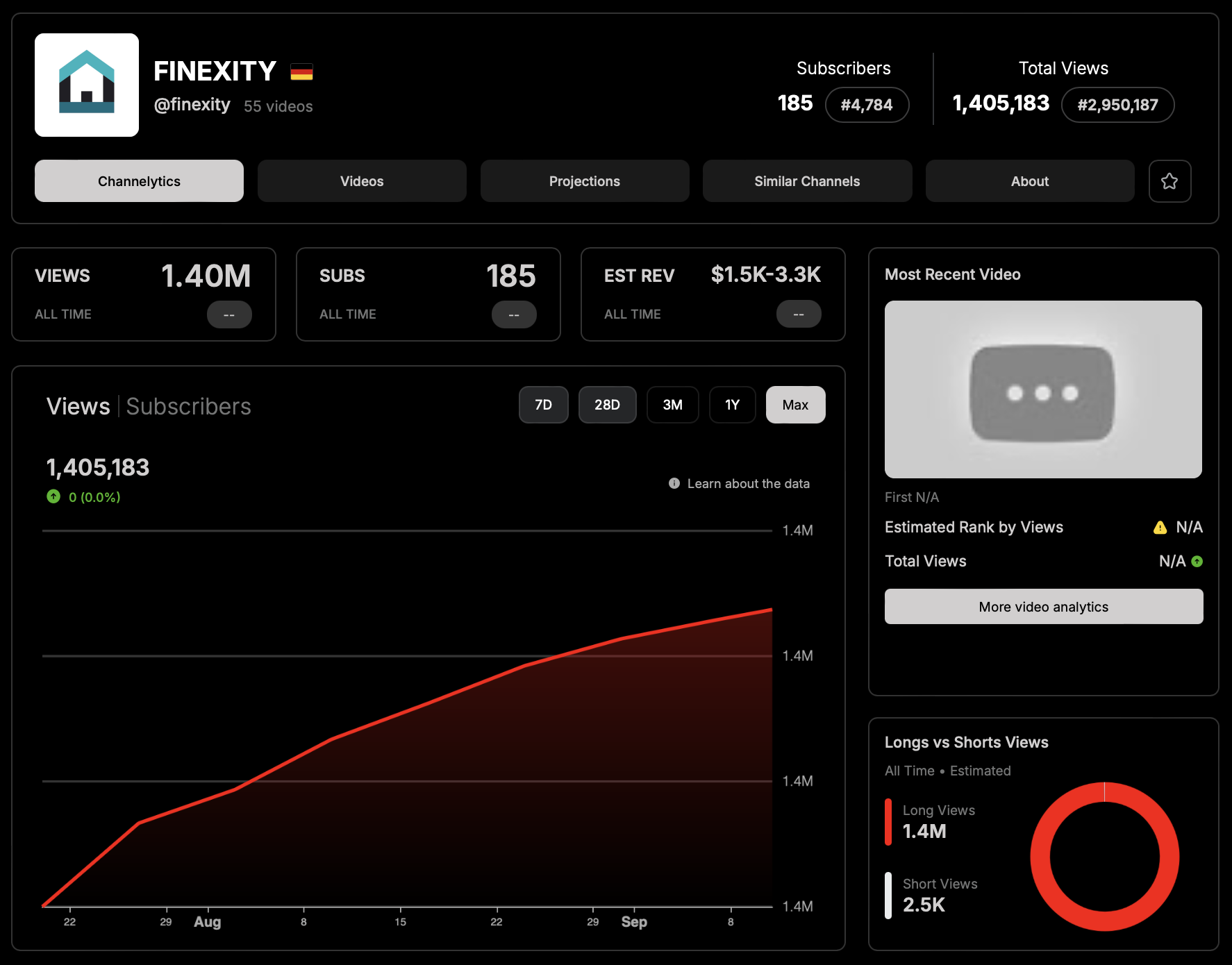Screen dimensions: 1232x965
Task: Click the green up-arrow change icon
Action: click(53, 496)
